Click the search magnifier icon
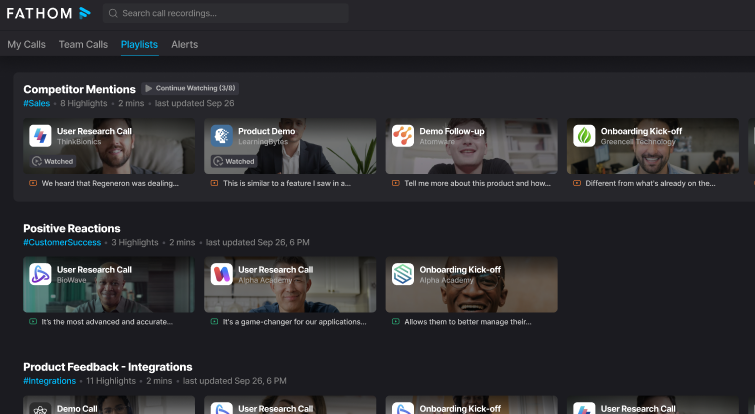Viewport: 755px width, 414px height. 113,13
